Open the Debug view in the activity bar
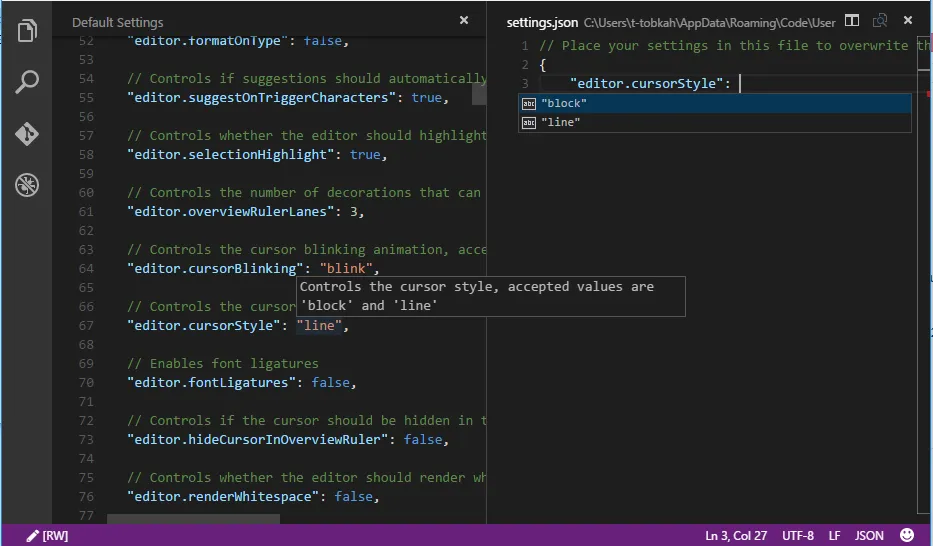The height and width of the screenshot is (546, 933). (x=27, y=184)
